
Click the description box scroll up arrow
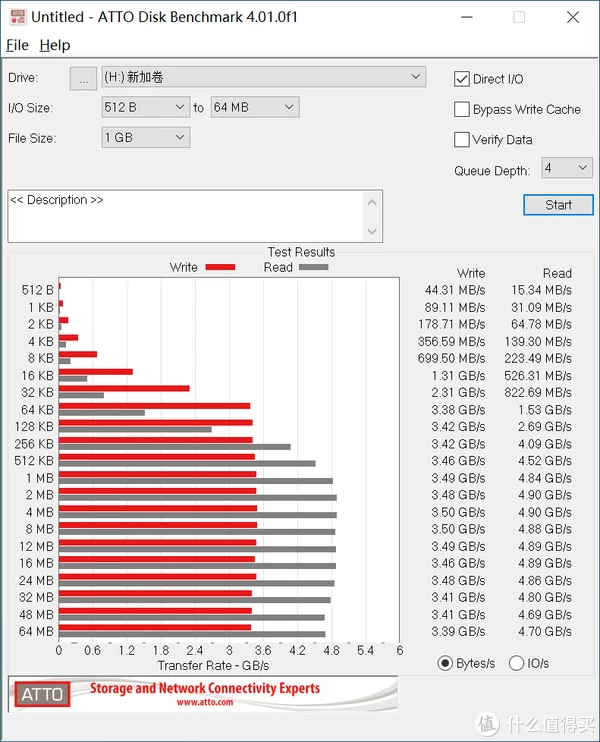(x=372, y=203)
